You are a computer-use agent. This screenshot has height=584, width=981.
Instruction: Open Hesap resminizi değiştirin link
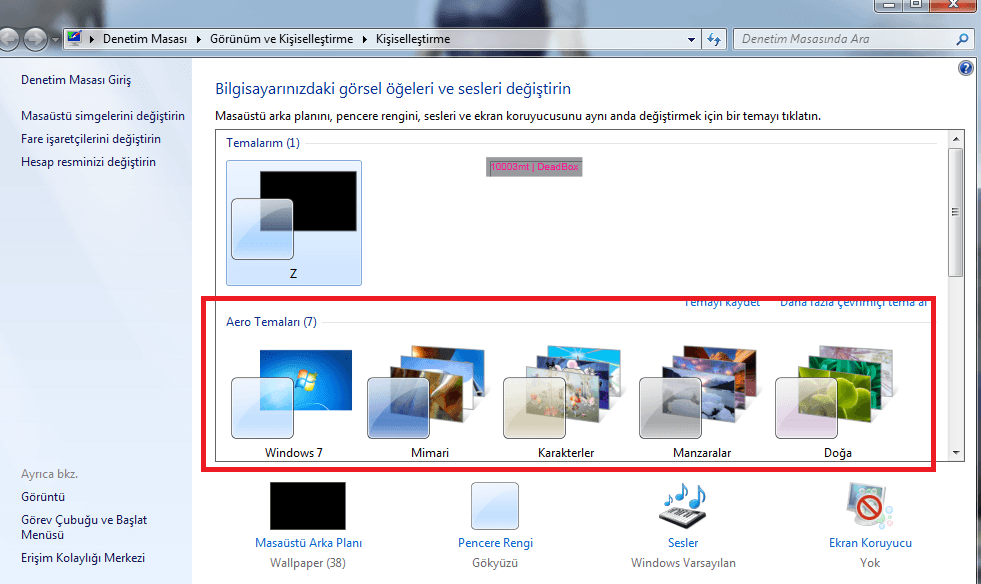[x=88, y=162]
